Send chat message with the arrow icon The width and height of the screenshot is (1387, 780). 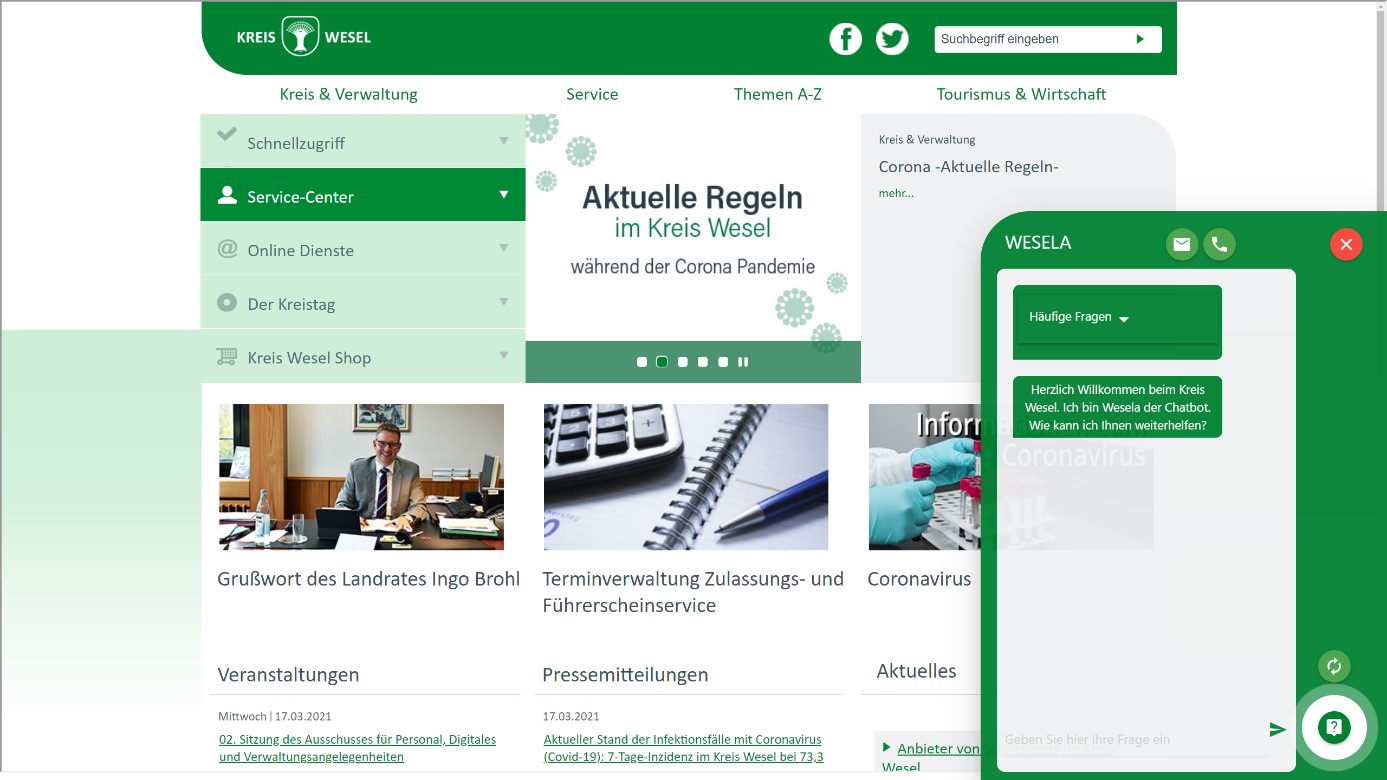click(x=1277, y=730)
